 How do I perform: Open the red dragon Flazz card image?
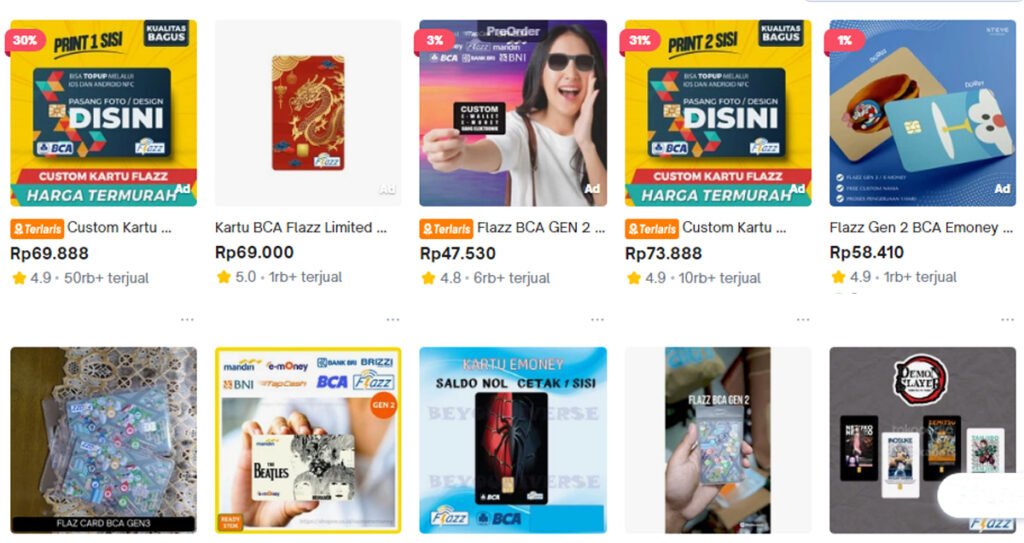[308, 113]
